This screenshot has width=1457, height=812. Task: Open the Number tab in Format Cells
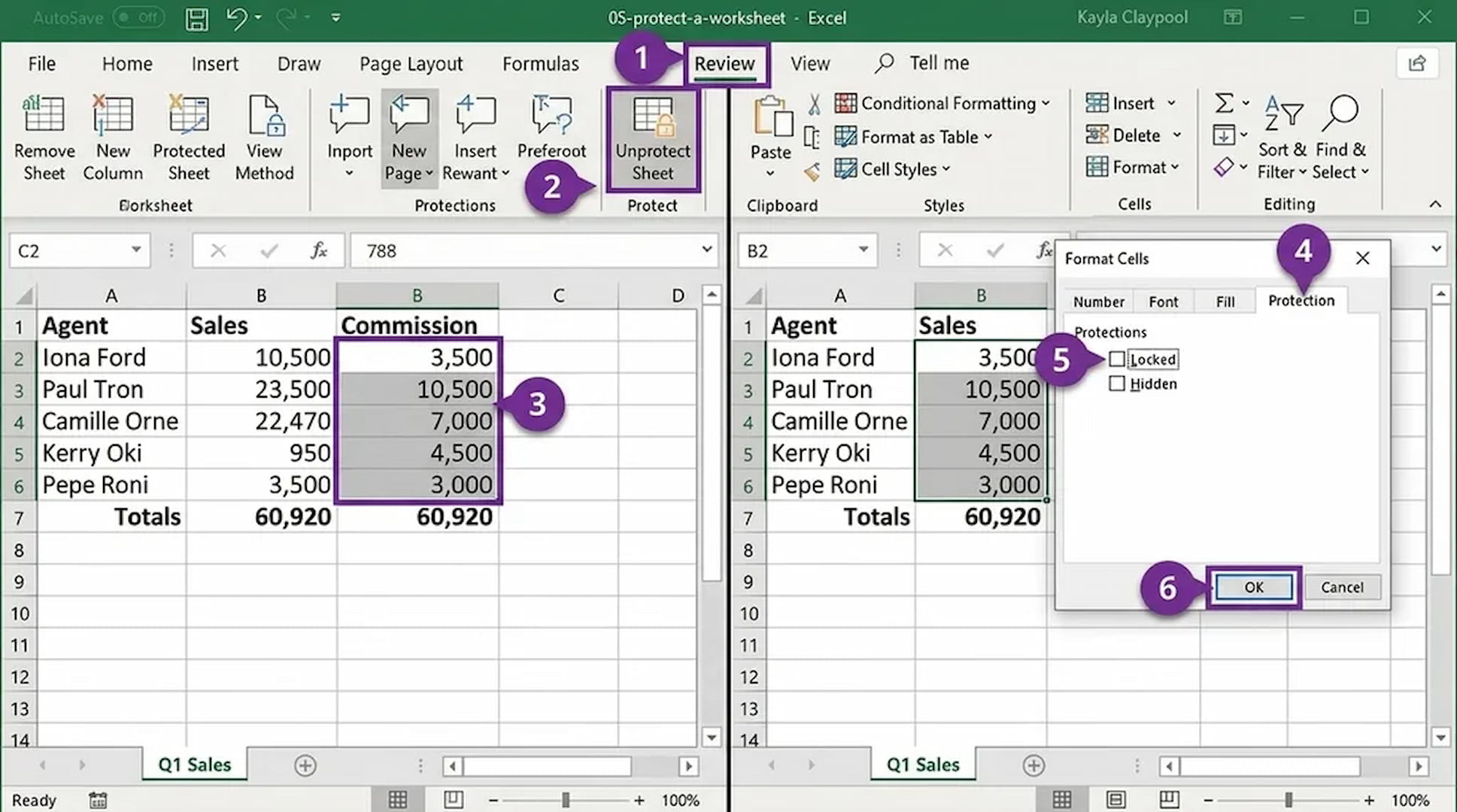[1098, 301]
